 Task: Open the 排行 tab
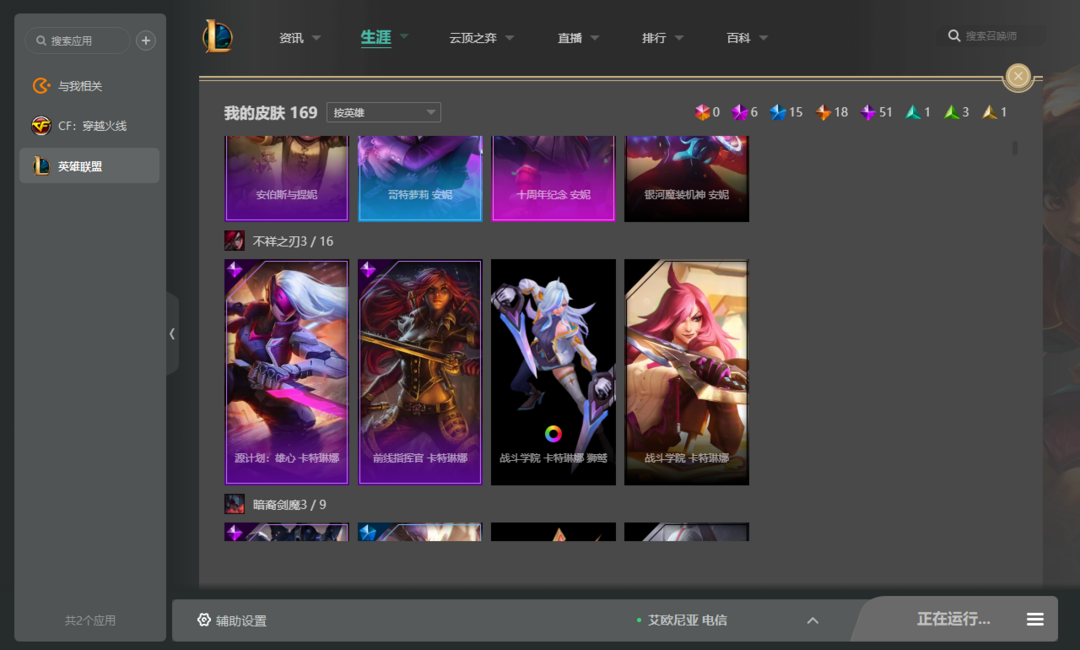[654, 38]
